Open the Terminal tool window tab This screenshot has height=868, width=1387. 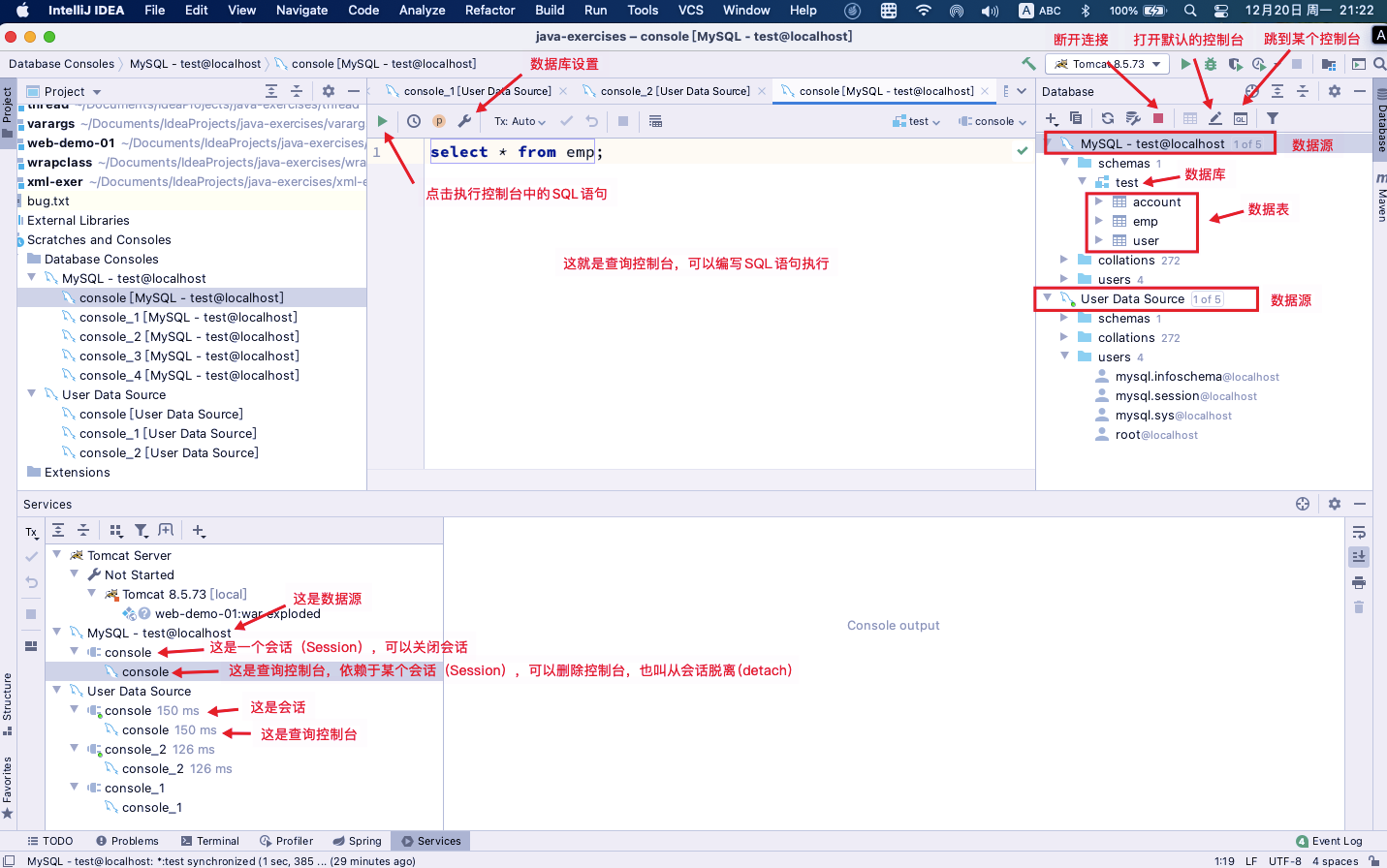pyautogui.click(x=209, y=841)
